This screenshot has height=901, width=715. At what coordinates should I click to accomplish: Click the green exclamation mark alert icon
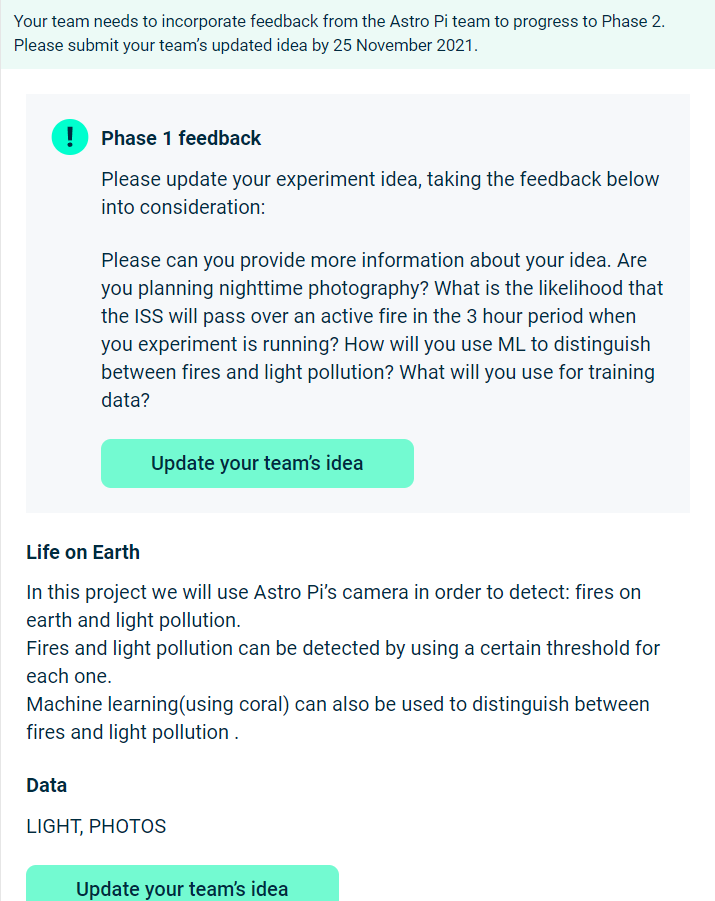70,137
